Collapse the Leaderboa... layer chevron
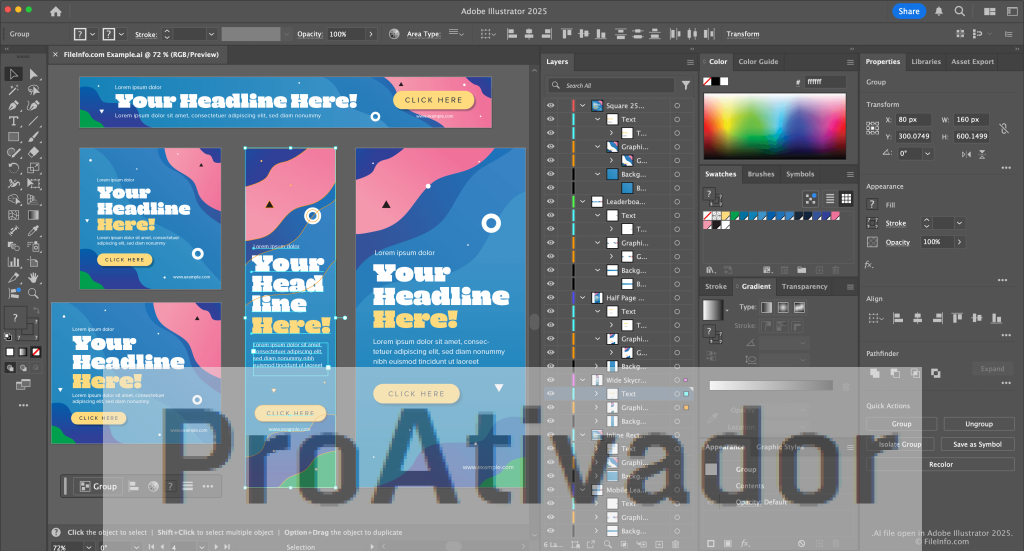The height and width of the screenshot is (551, 1024). [x=583, y=201]
